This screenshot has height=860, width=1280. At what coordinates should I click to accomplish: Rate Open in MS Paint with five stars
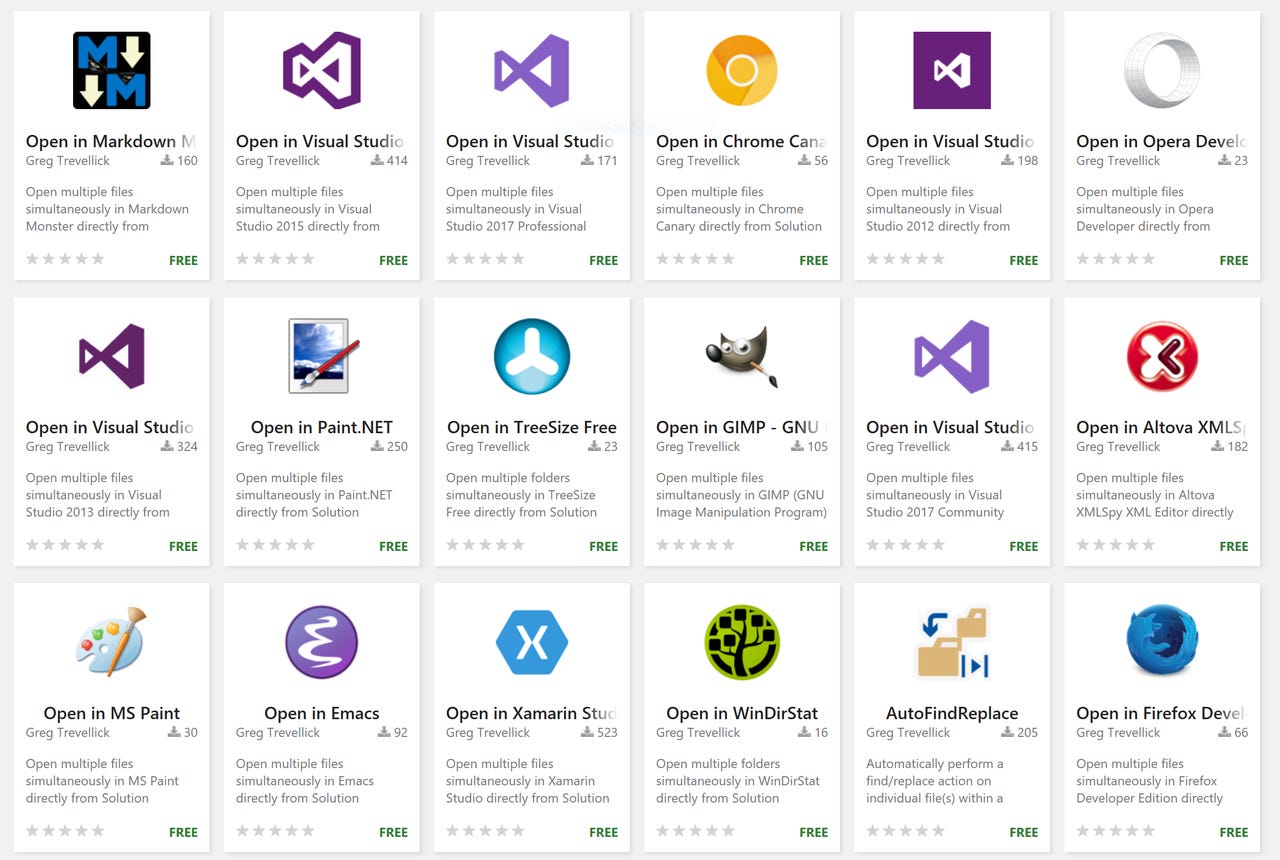pyautogui.click(x=100, y=831)
